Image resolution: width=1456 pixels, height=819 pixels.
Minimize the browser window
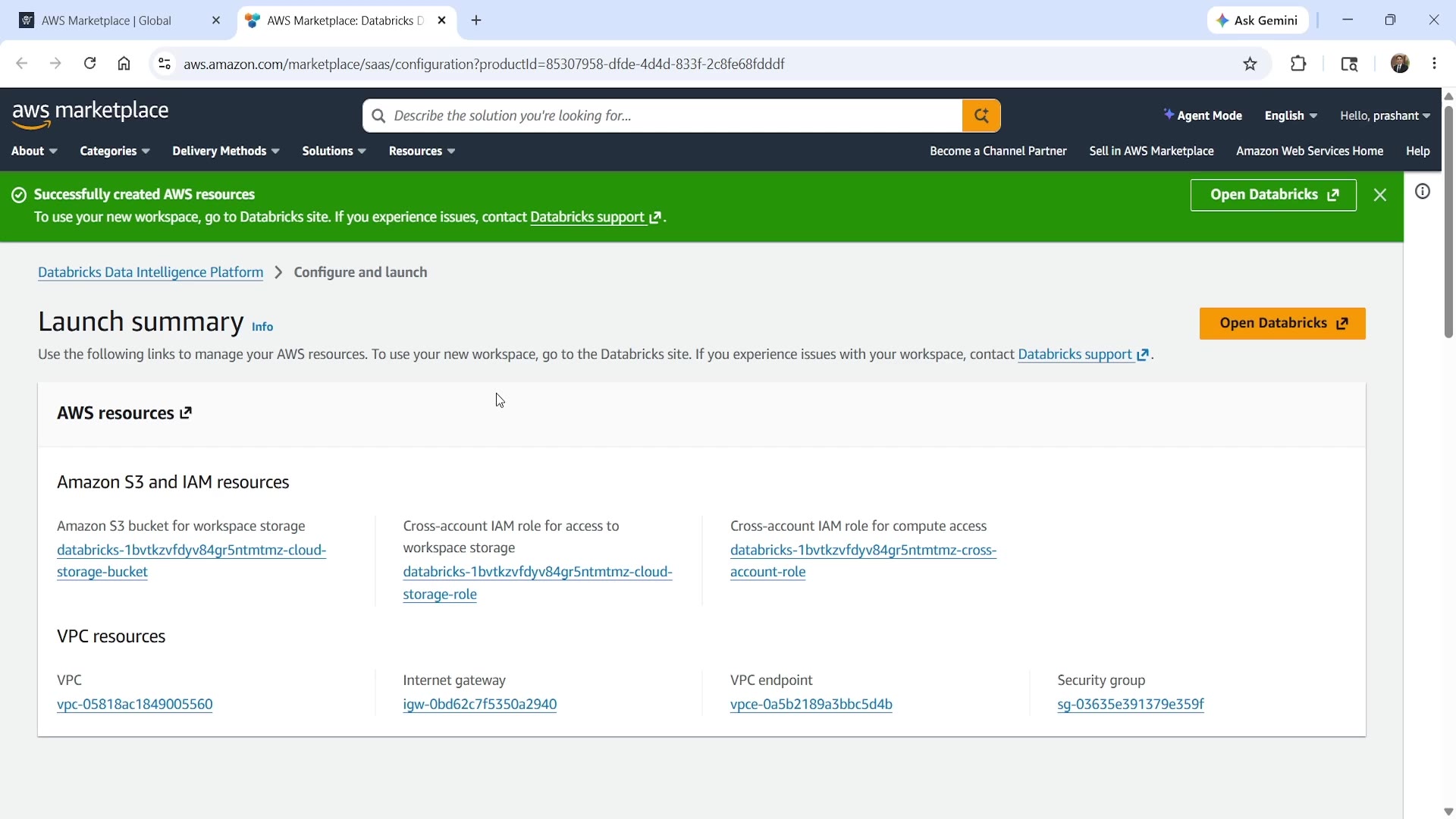click(1348, 20)
